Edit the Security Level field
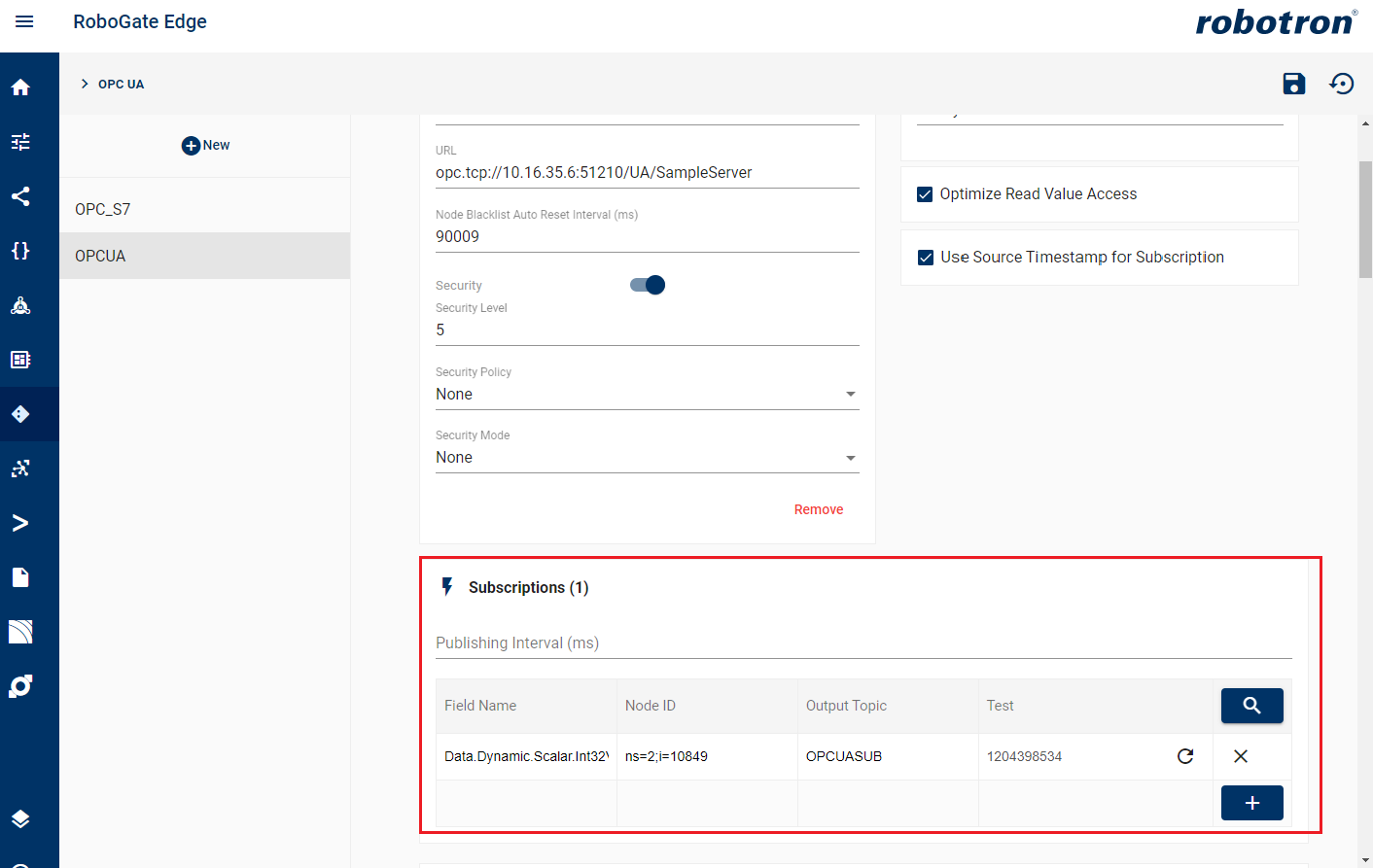 tap(648, 330)
